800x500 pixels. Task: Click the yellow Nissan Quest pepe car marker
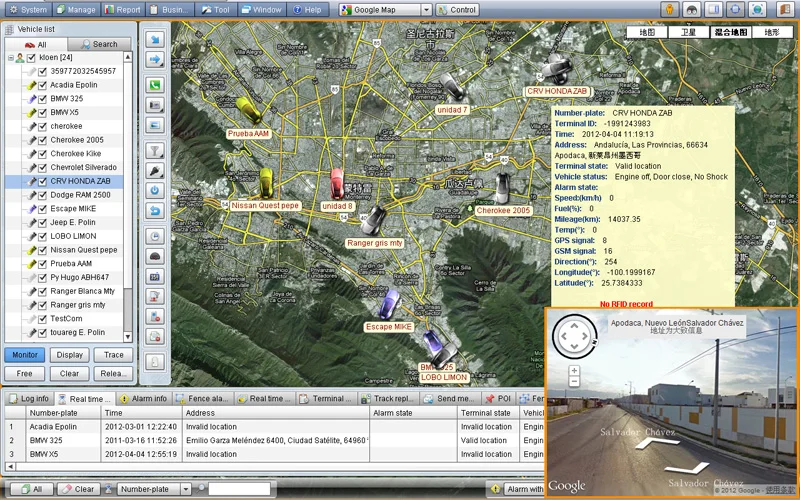click(x=266, y=182)
